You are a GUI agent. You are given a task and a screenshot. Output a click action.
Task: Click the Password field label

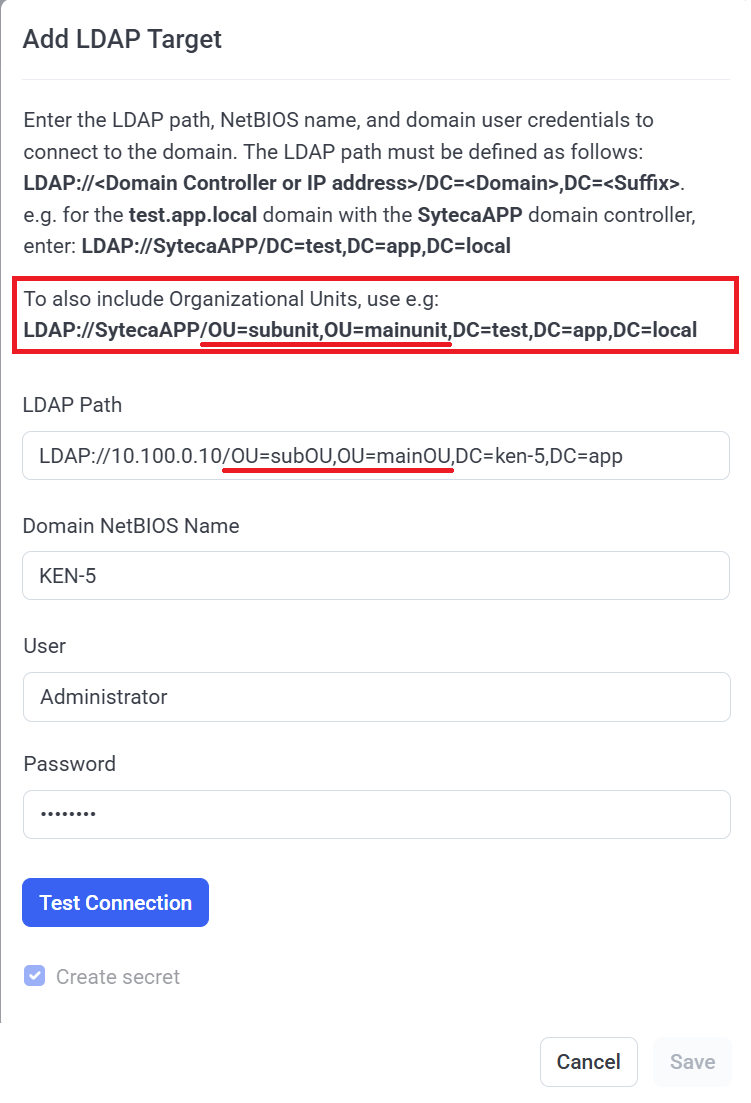[x=69, y=763]
